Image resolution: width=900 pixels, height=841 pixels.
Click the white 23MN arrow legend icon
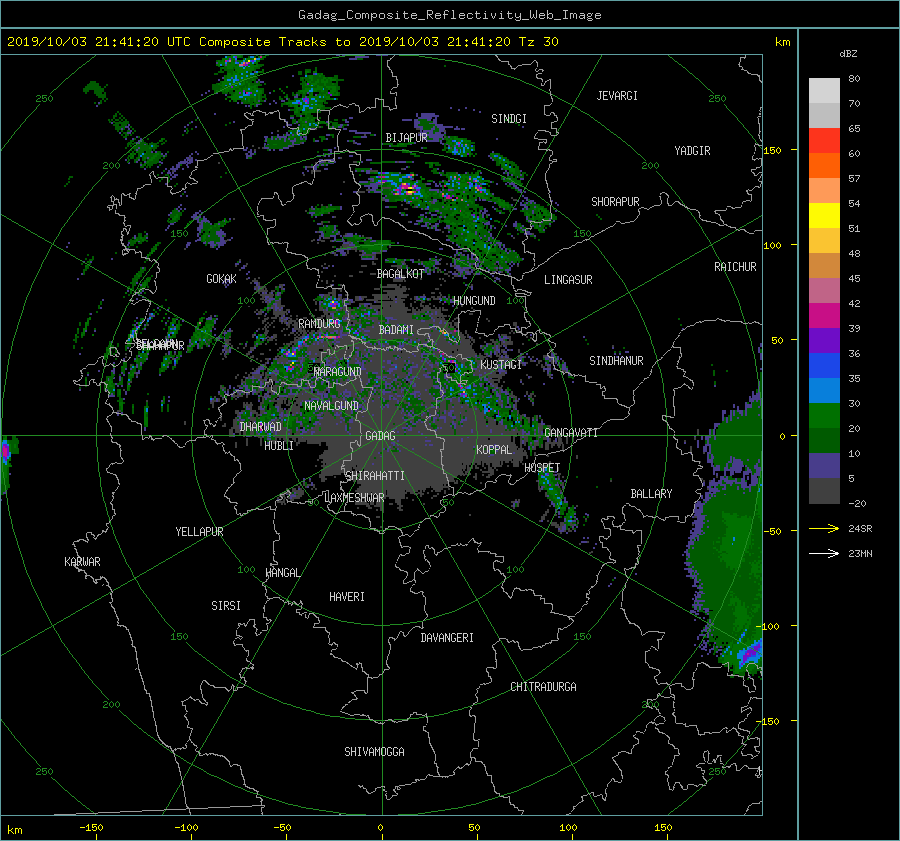pyautogui.click(x=824, y=553)
